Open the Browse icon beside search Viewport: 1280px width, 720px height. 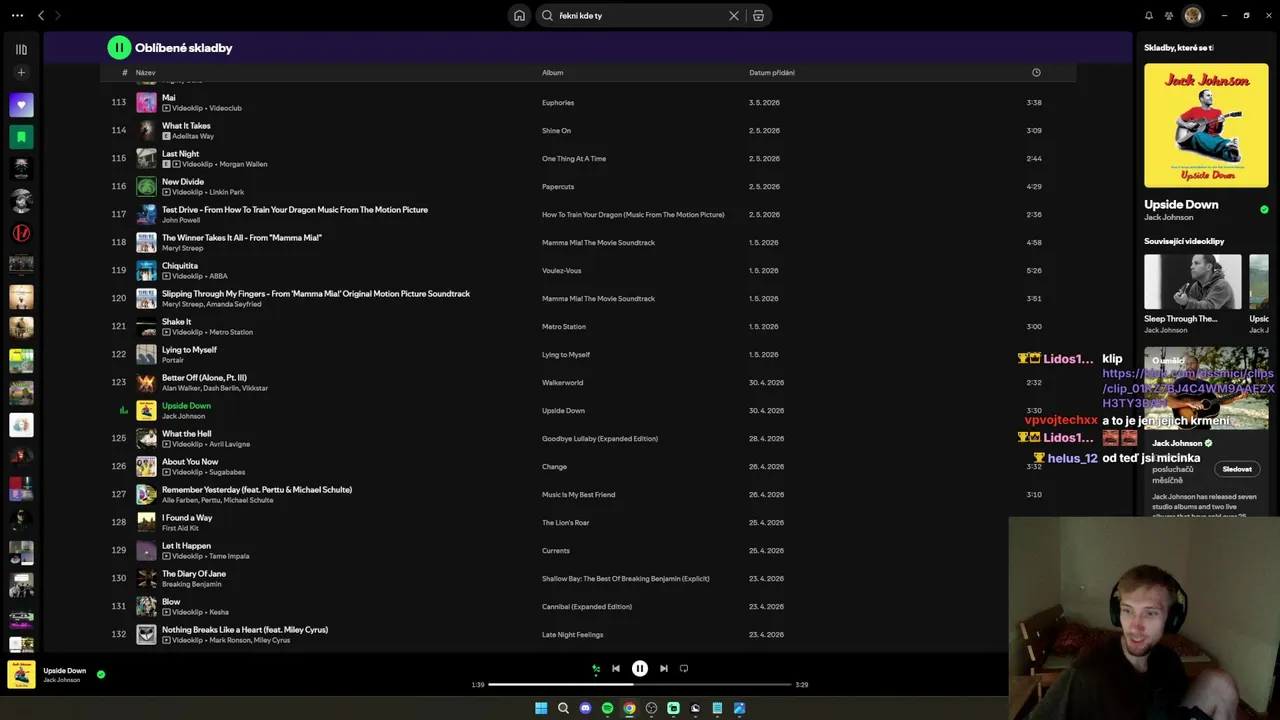[x=758, y=15]
